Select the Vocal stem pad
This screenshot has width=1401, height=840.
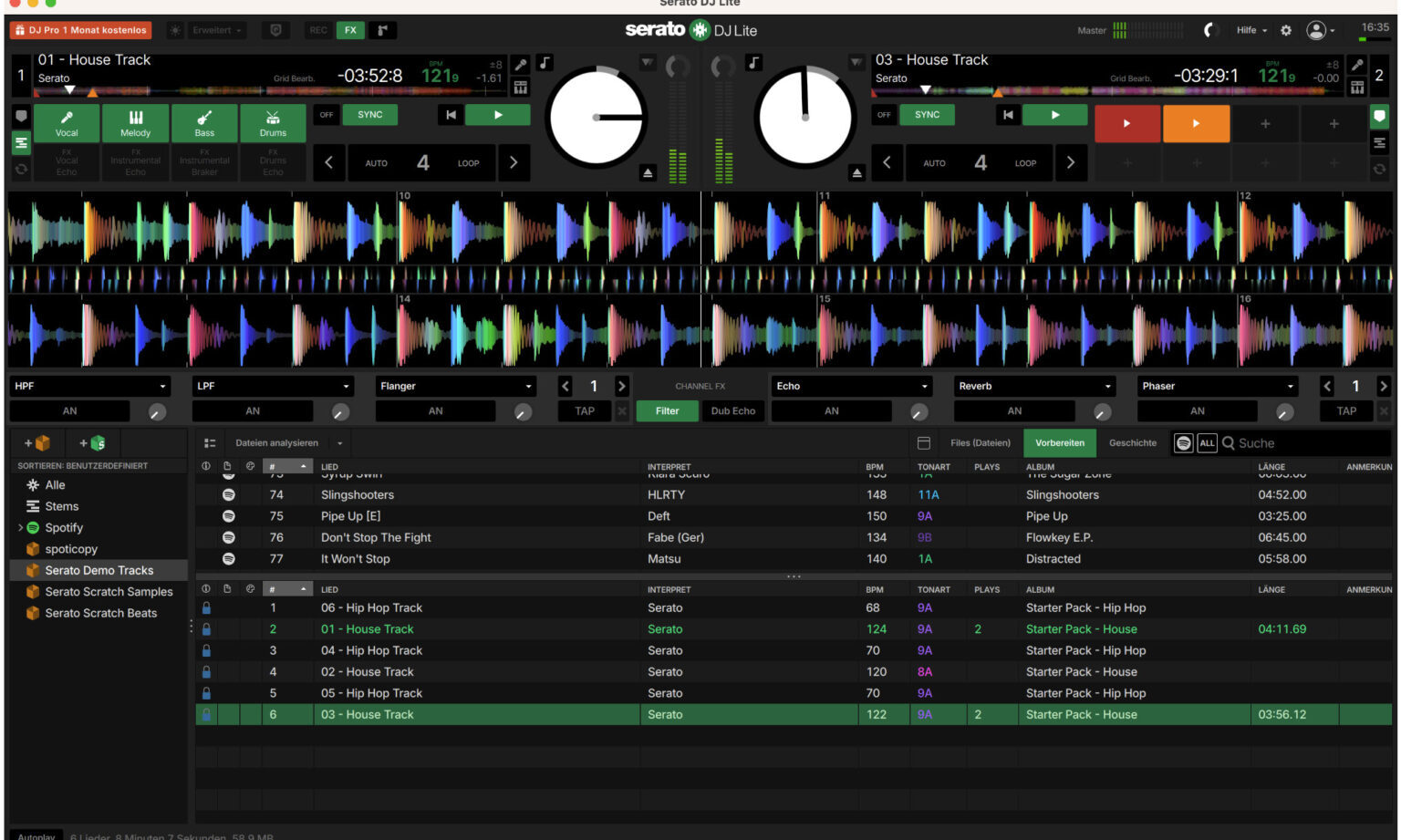pos(67,123)
